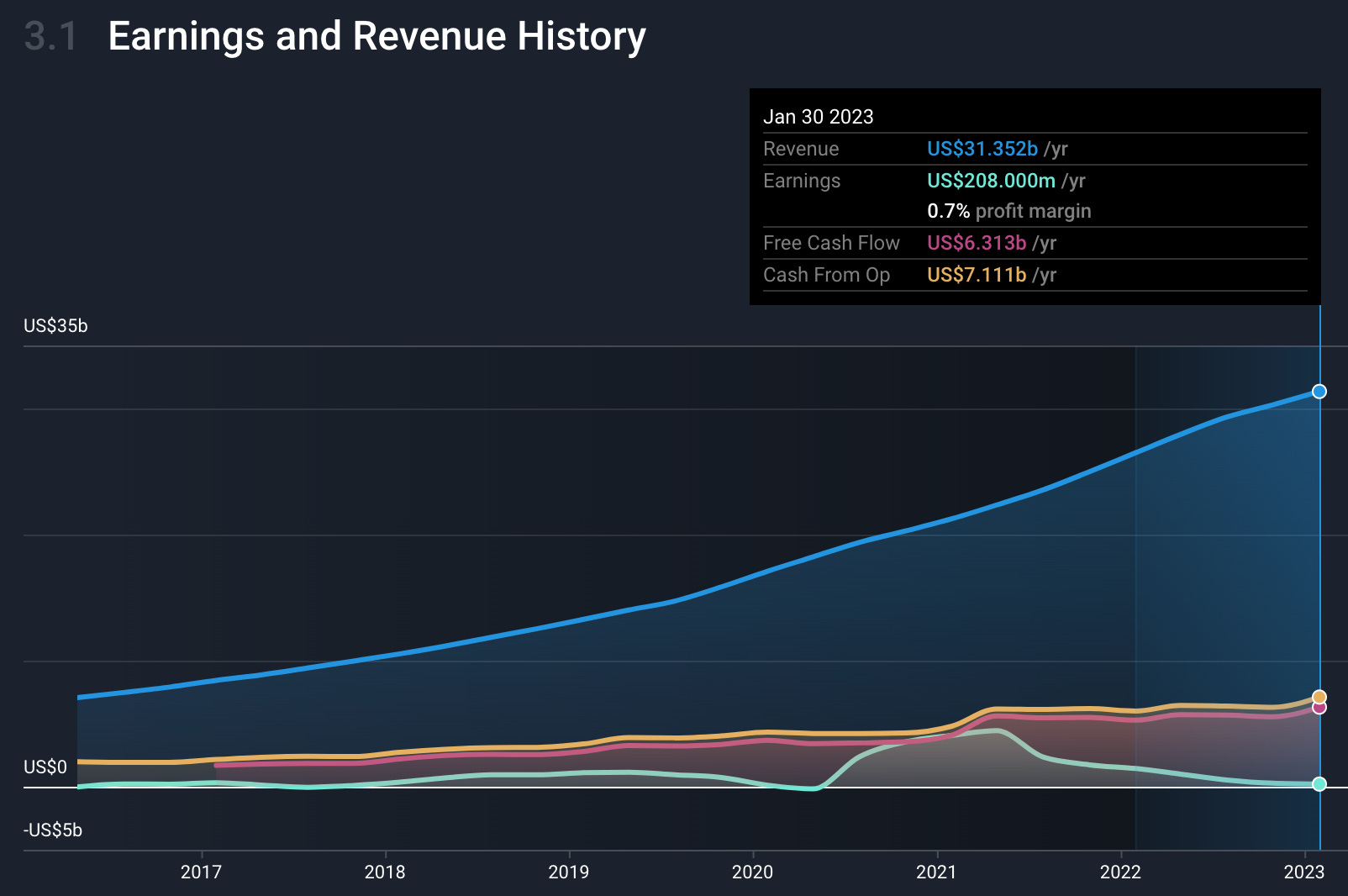Click the Cash From Op value US$7.111b
Viewport: 1348px width, 896px height.
pyautogui.click(x=977, y=275)
